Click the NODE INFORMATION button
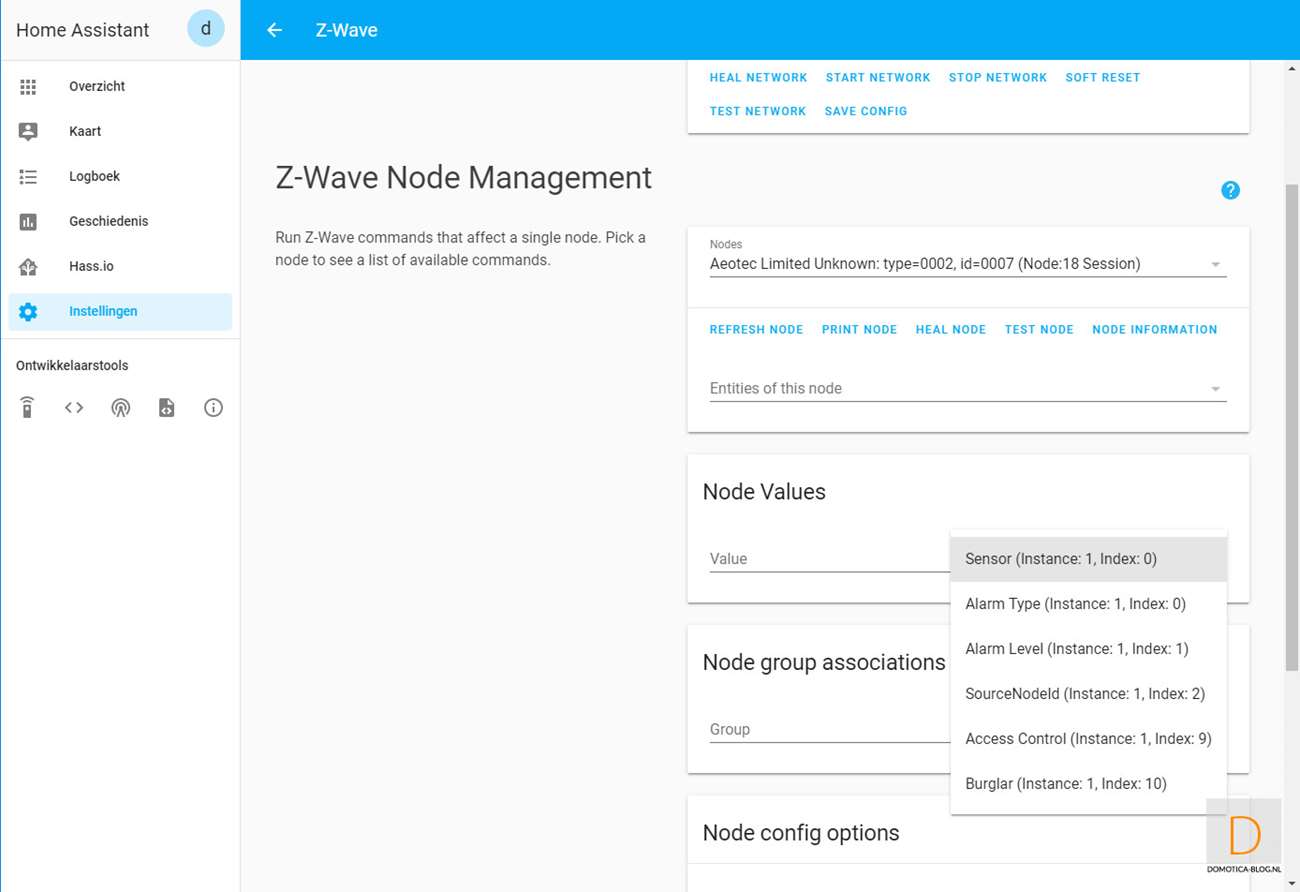The width and height of the screenshot is (1300, 892). click(1154, 329)
